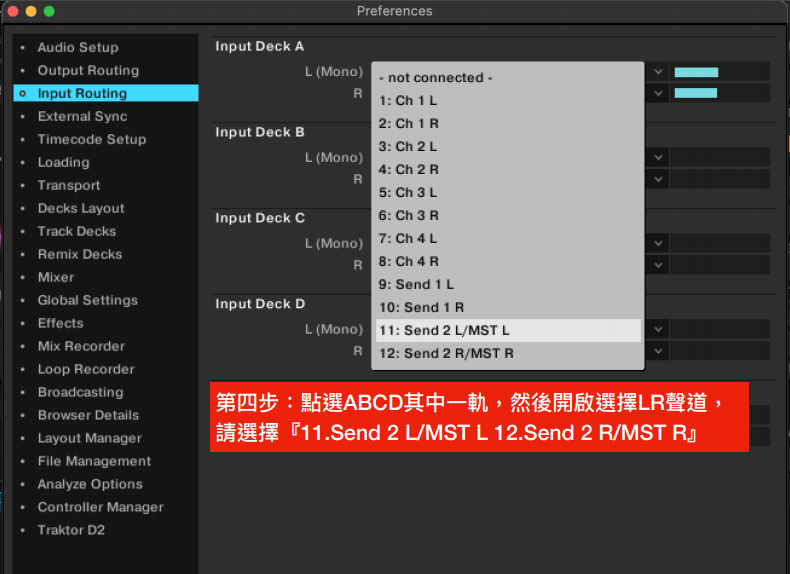Click the Input Deck C heading
Viewport: 790px width, 574px height.
(260, 218)
